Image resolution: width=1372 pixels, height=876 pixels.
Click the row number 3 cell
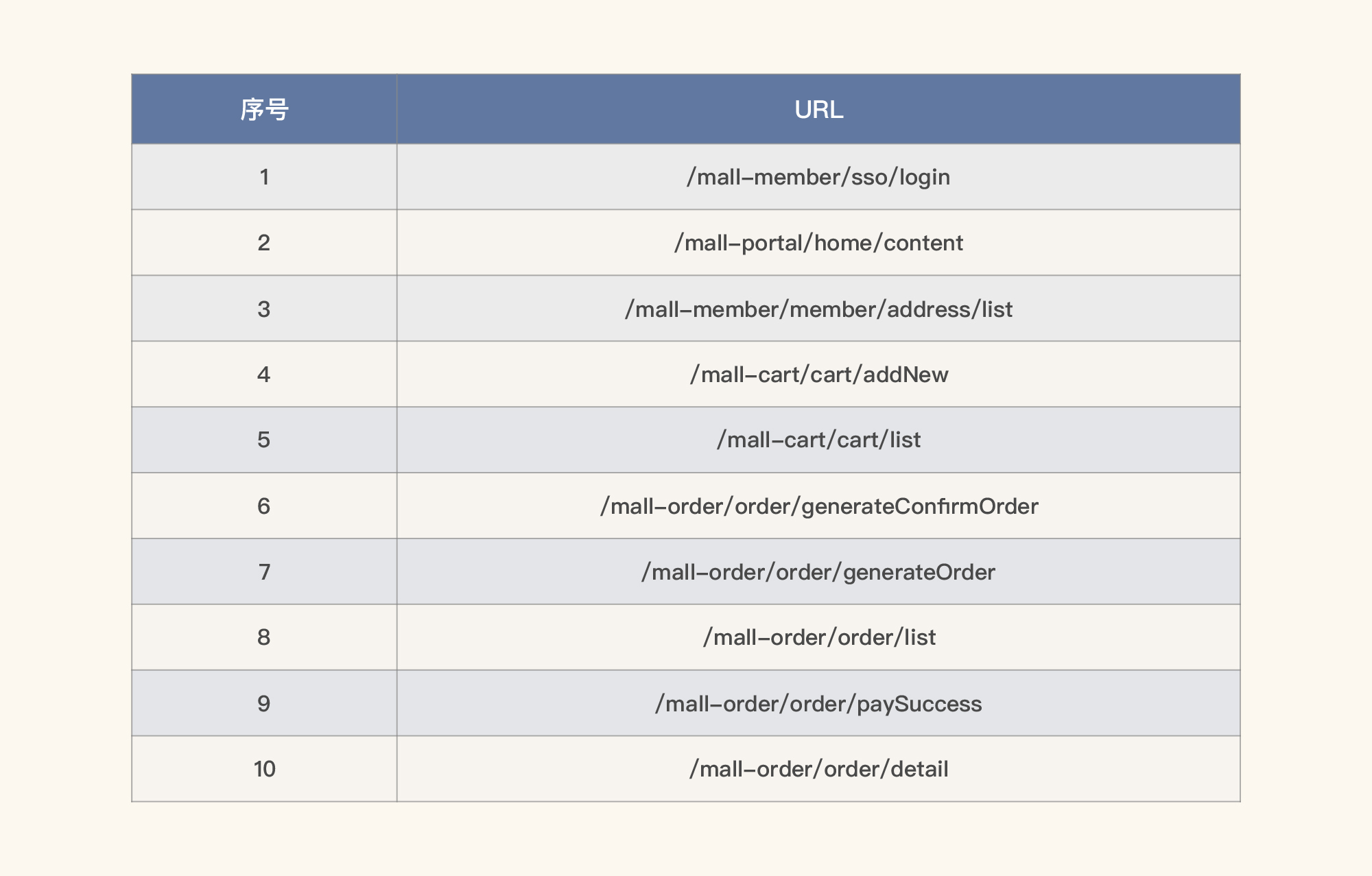[x=264, y=309]
